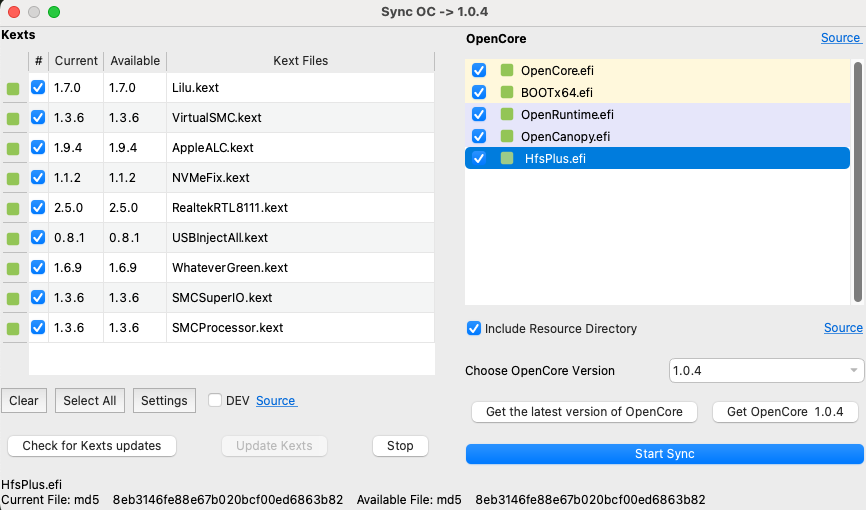This screenshot has height=510, width=866.
Task: Uncheck the VirtualSMC.kext checkbox
Action: pos(38,118)
